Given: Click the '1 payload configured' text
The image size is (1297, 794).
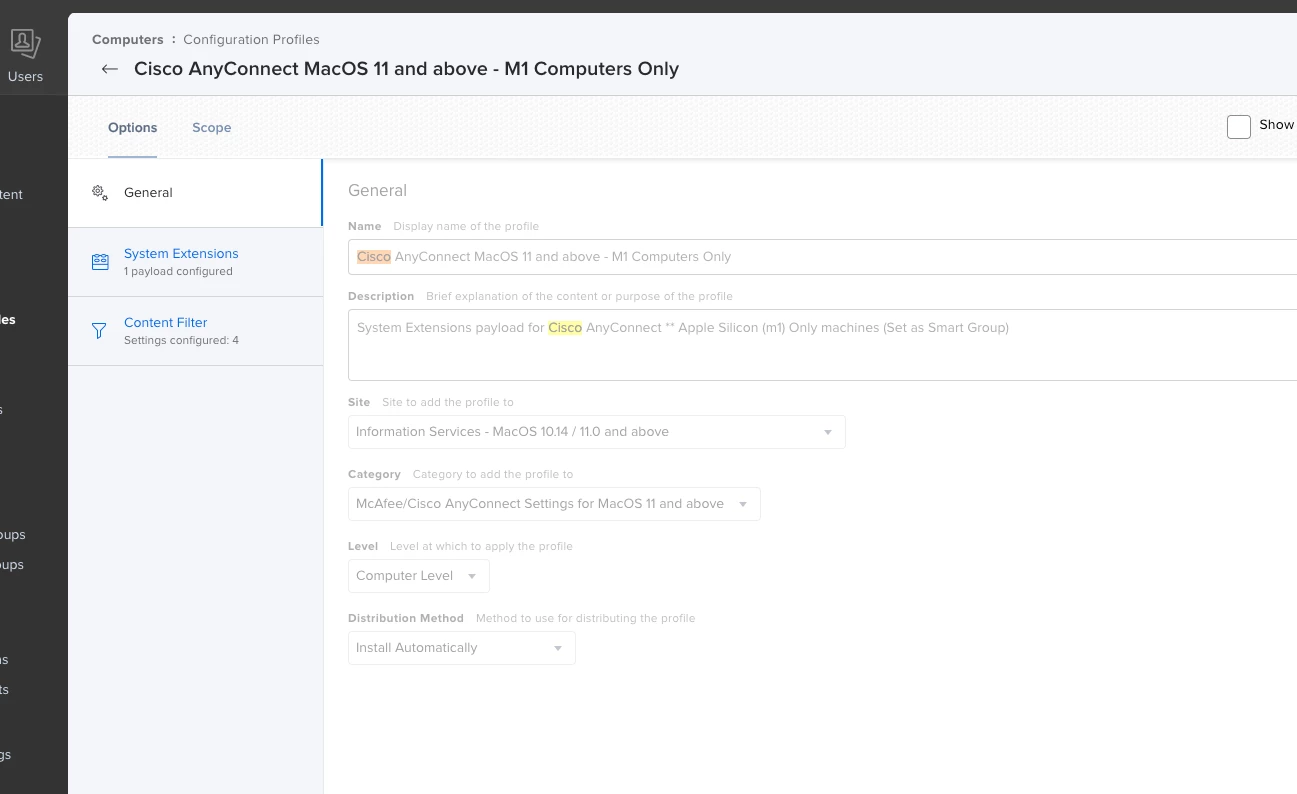Looking at the screenshot, I should [178, 271].
